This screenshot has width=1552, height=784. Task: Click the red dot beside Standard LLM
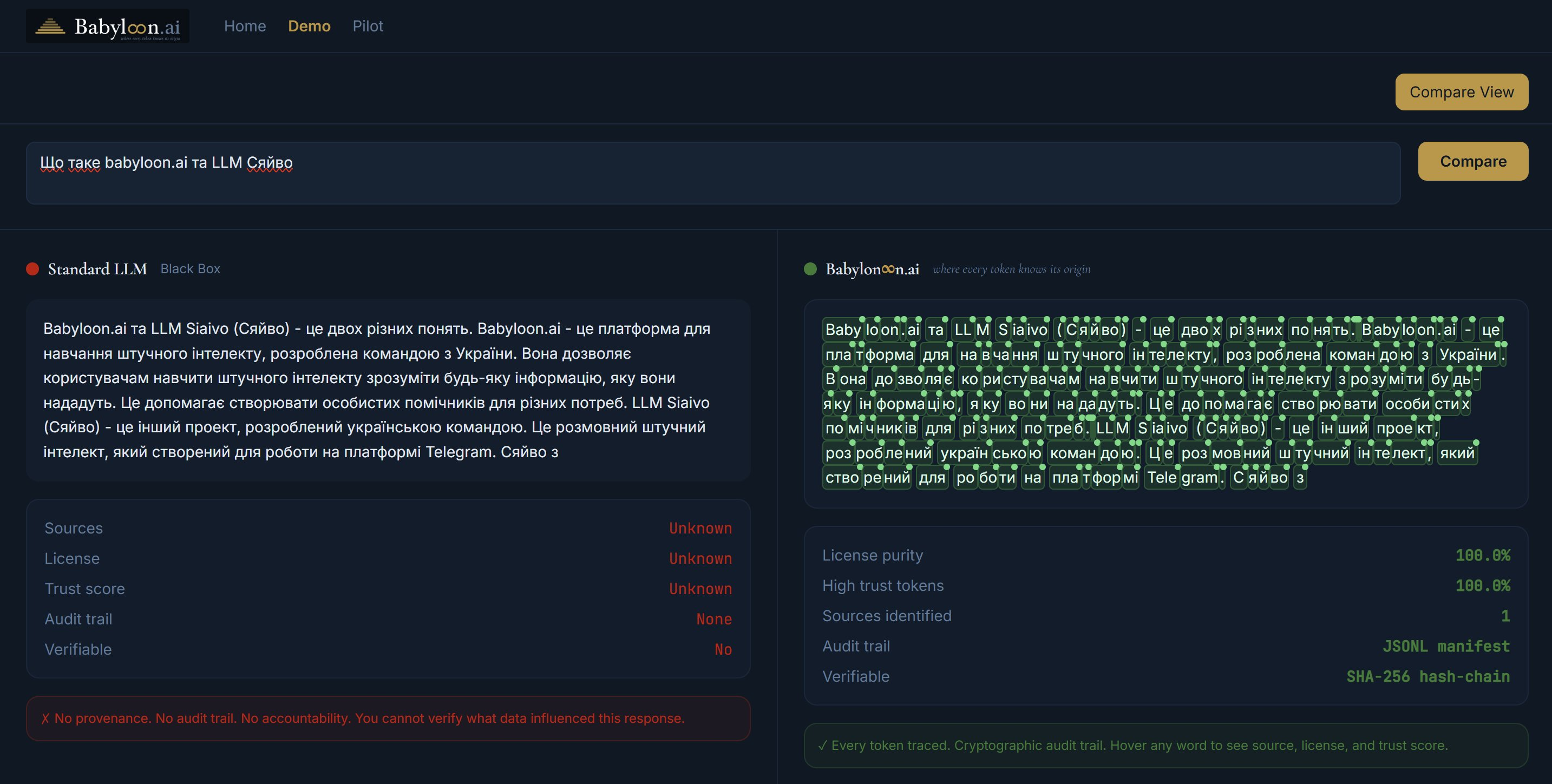click(x=32, y=268)
